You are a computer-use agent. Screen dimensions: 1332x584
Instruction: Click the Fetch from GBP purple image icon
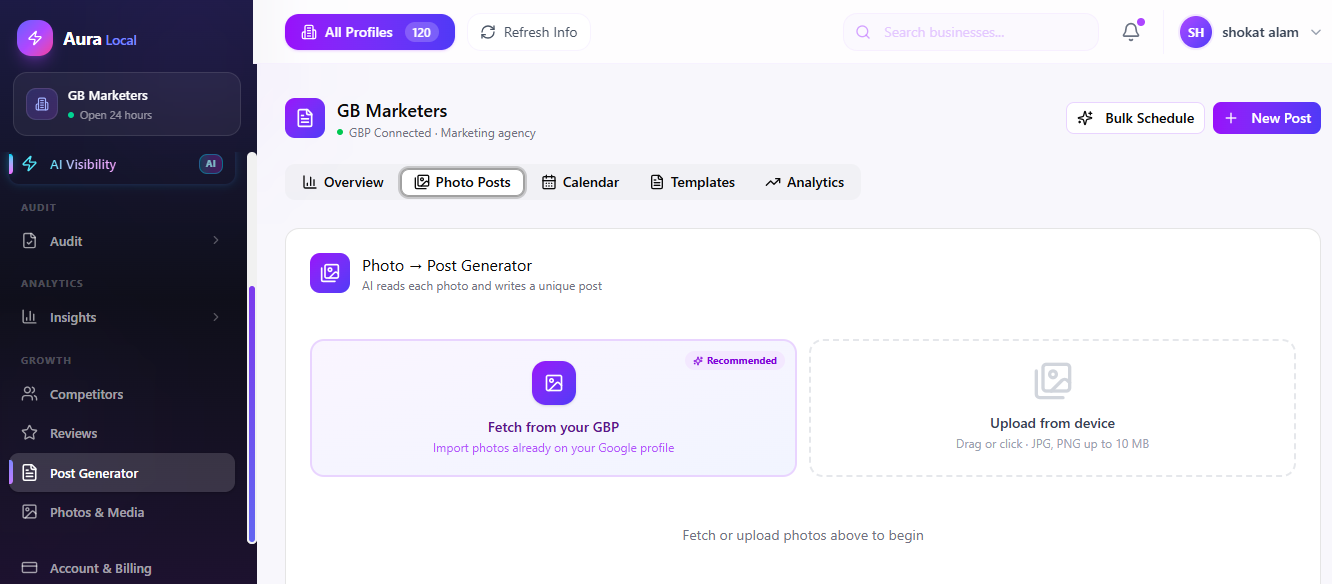[554, 383]
